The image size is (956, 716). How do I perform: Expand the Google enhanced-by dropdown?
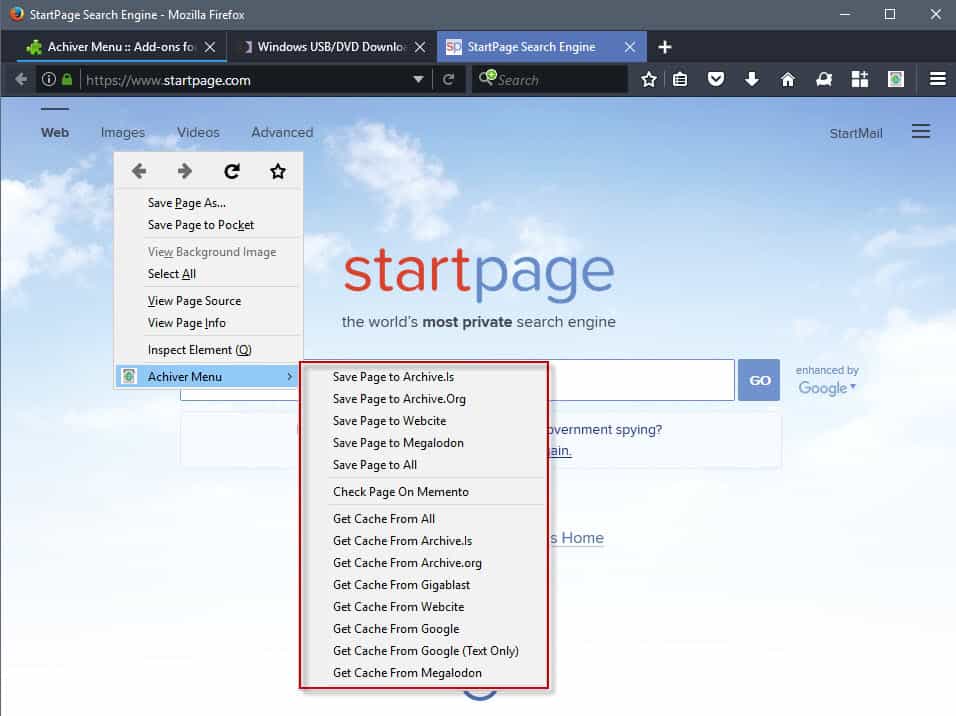pyautogui.click(x=827, y=388)
